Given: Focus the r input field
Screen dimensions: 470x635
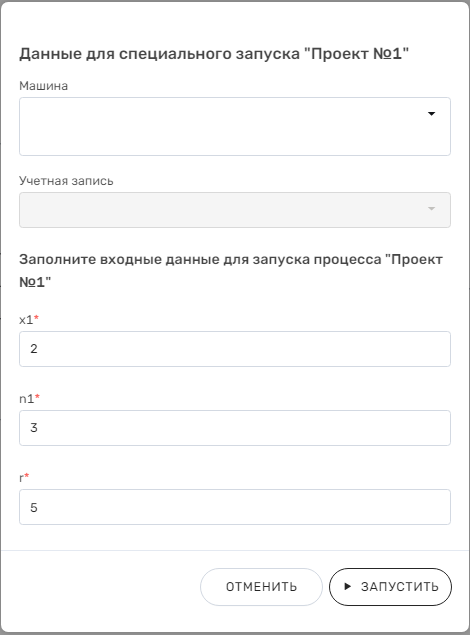Looking at the screenshot, I should [235, 507].
